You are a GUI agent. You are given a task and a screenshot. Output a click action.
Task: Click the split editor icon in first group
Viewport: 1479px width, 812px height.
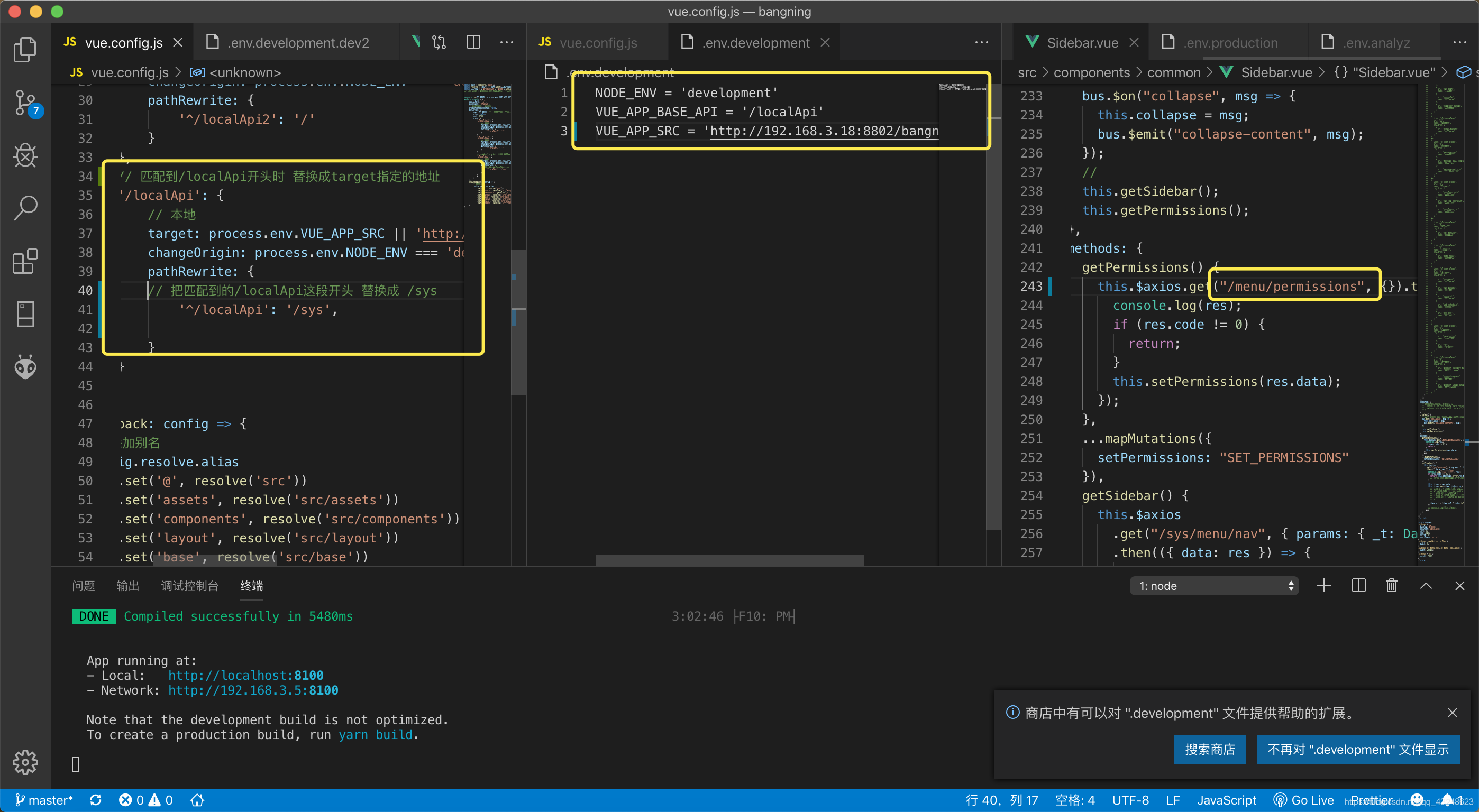click(x=473, y=42)
